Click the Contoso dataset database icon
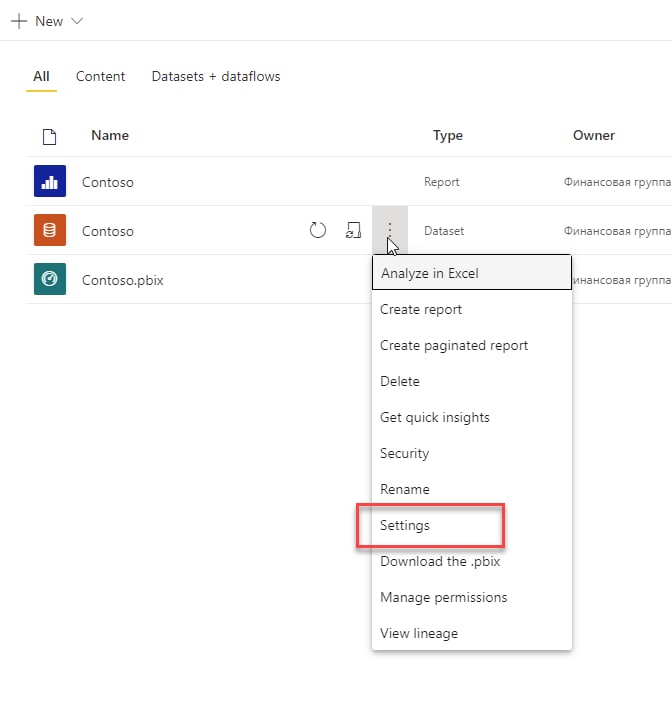Screen dimensions: 672x710 click(50, 230)
